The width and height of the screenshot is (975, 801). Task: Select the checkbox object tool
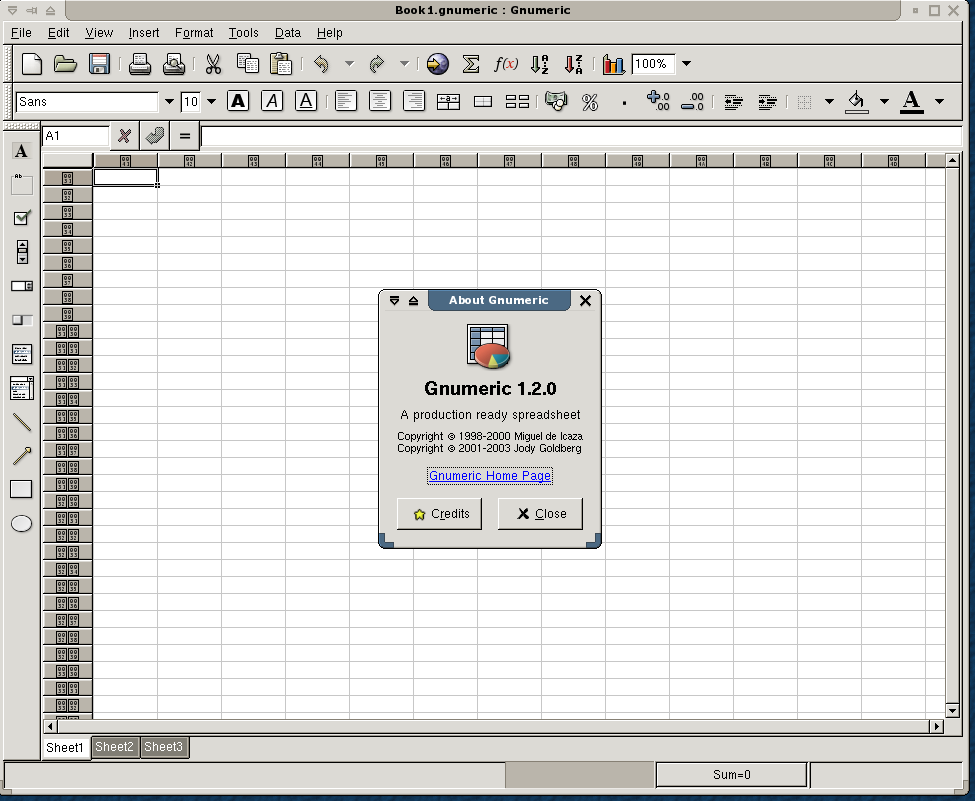pyautogui.click(x=21, y=218)
